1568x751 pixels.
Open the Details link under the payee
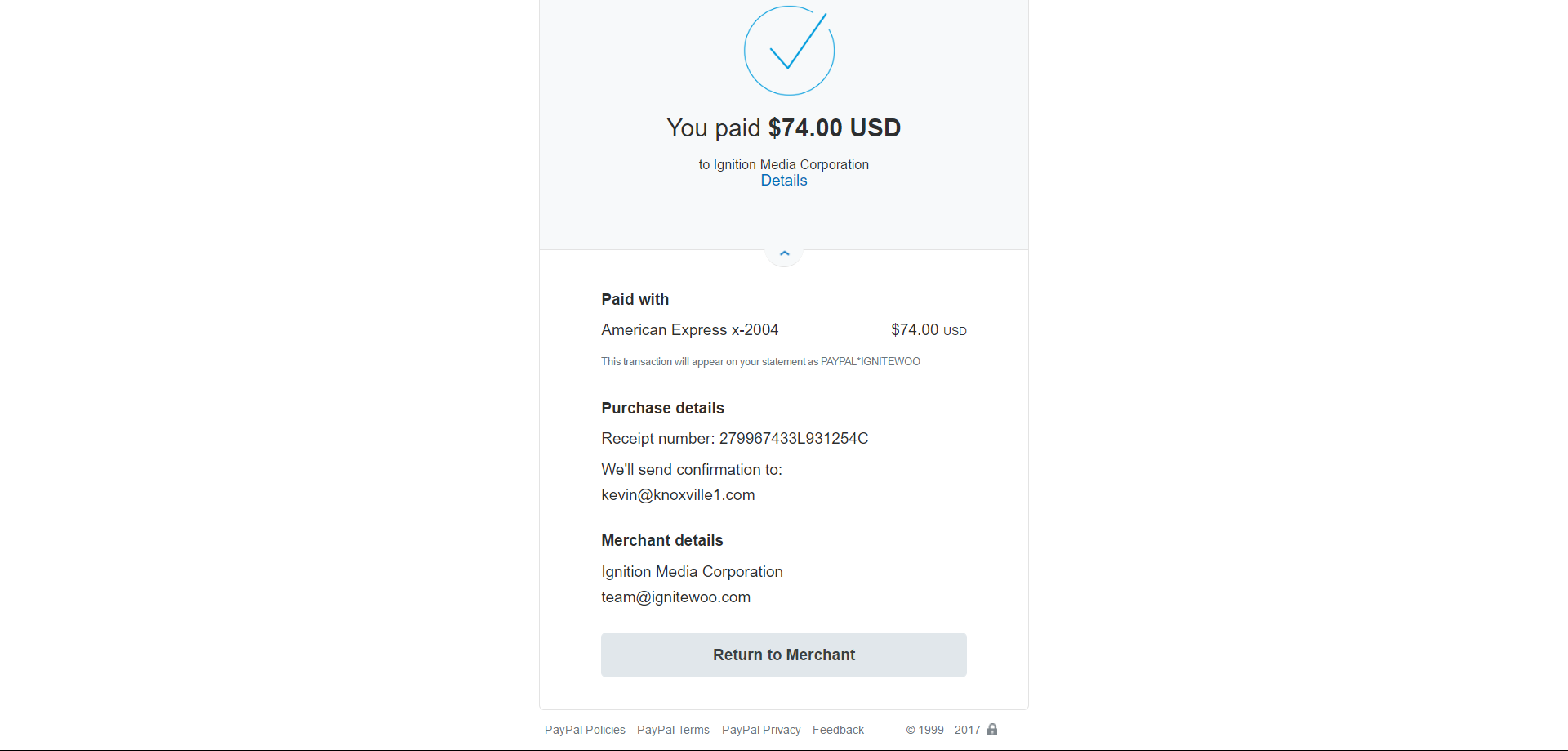click(784, 181)
